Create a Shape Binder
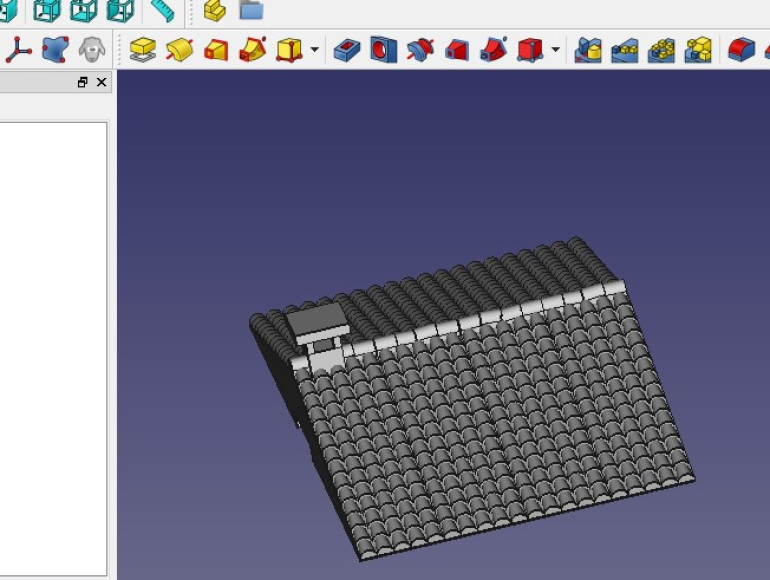 (x=55, y=49)
